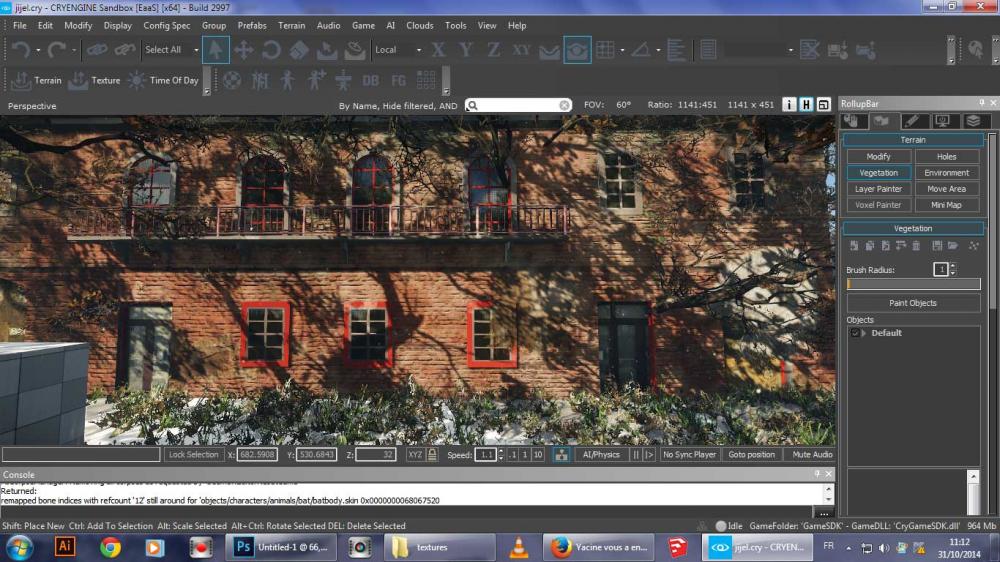1000x562 pixels.
Task: Open the Database View DB icon
Action: 371,80
